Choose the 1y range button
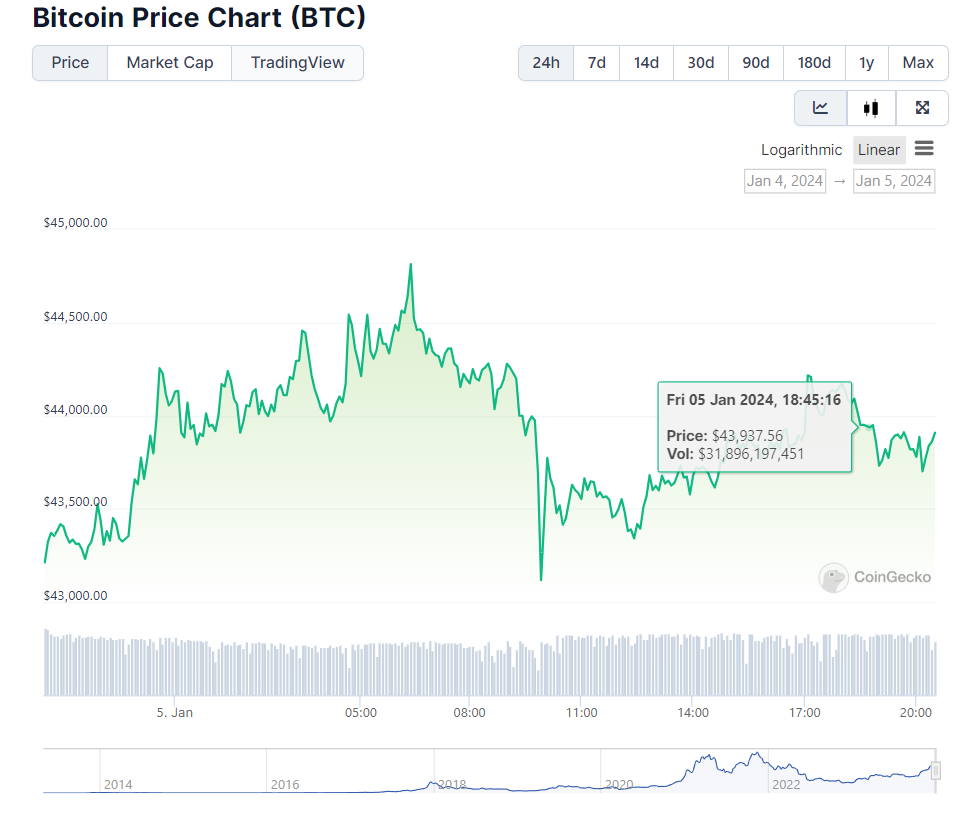Image resolution: width=961 pixels, height=813 pixels. 866,62
